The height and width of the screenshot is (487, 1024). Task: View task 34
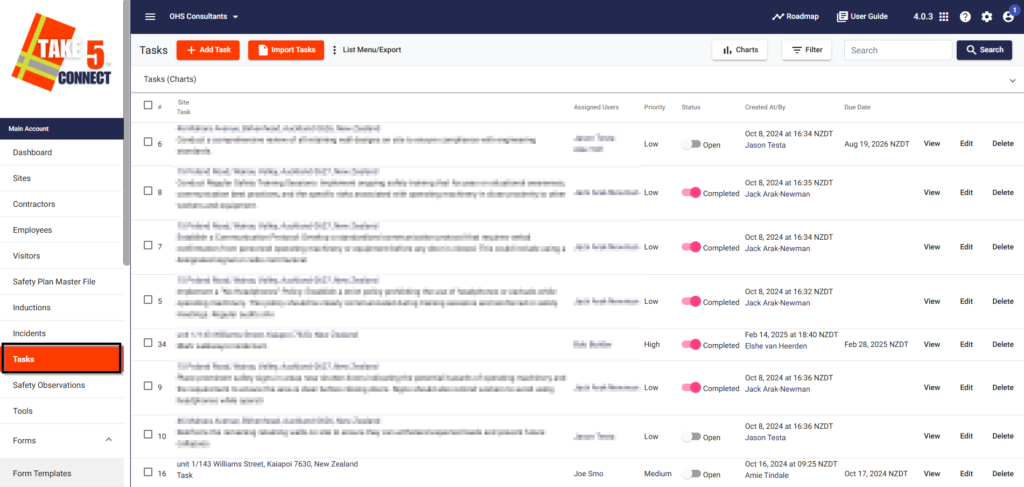[932, 344]
